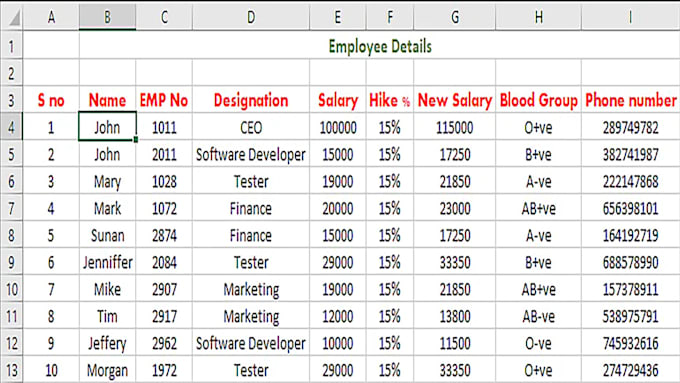Click the salary cell 12000
The image size is (680, 383).
click(337, 316)
